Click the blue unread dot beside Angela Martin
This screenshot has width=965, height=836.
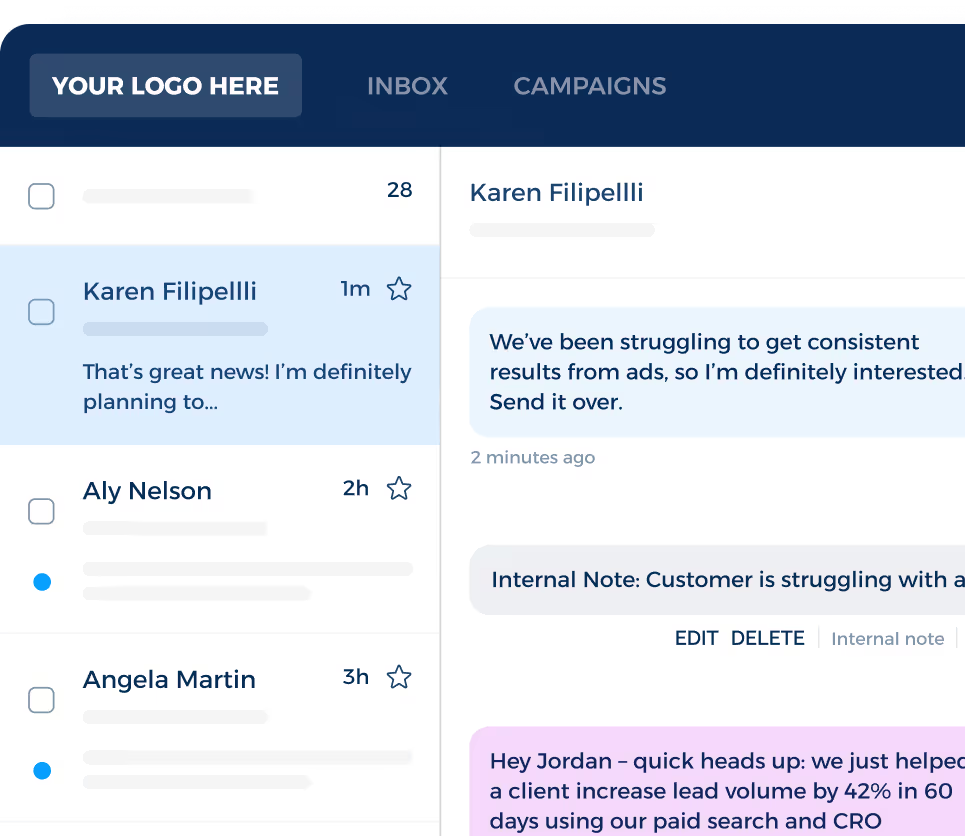pyautogui.click(x=42, y=770)
